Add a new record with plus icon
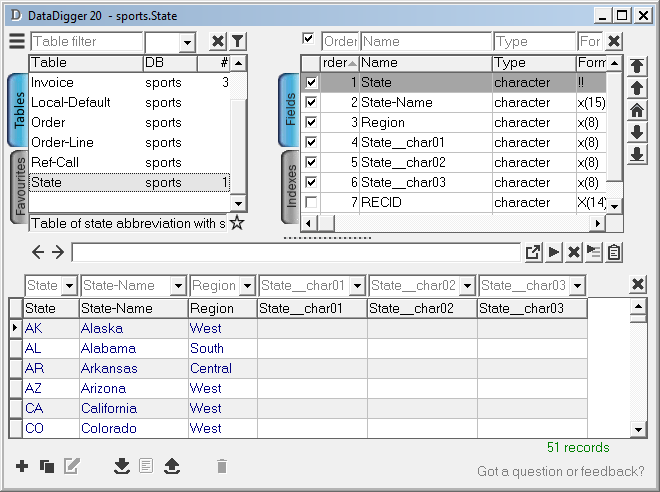 (22, 466)
